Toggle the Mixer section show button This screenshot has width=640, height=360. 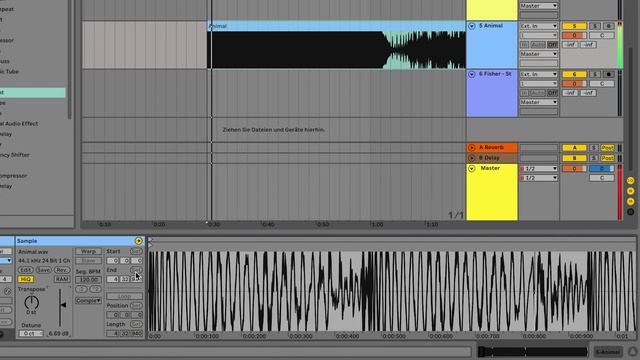coord(631,202)
